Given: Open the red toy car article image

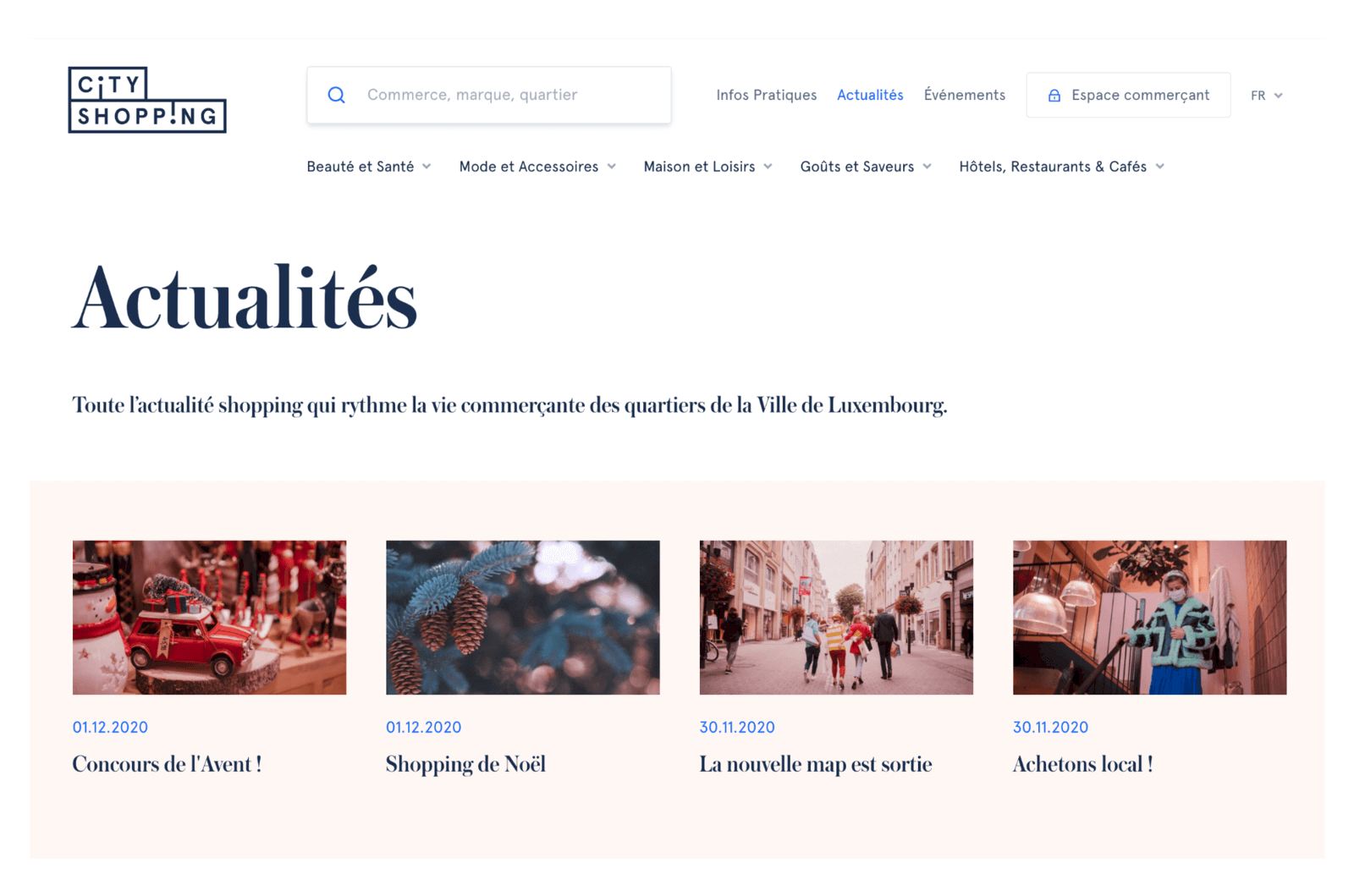Looking at the screenshot, I should [x=209, y=618].
